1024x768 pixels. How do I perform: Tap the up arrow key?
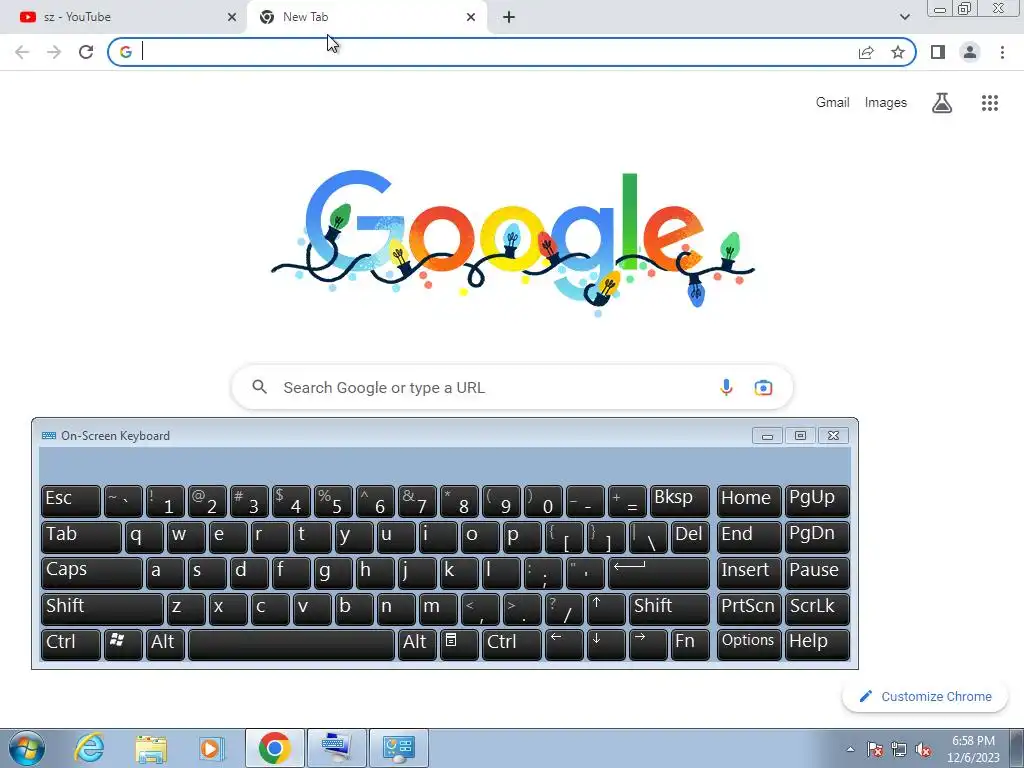pos(606,608)
